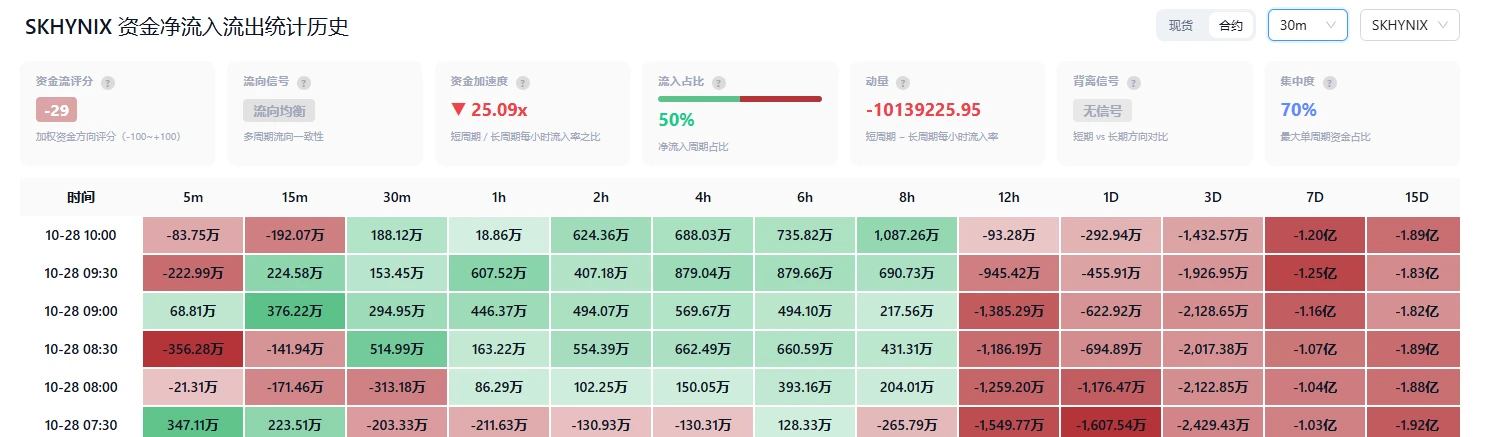Open help icon next to 集中度
The height and width of the screenshot is (437, 1509).
click(1329, 83)
